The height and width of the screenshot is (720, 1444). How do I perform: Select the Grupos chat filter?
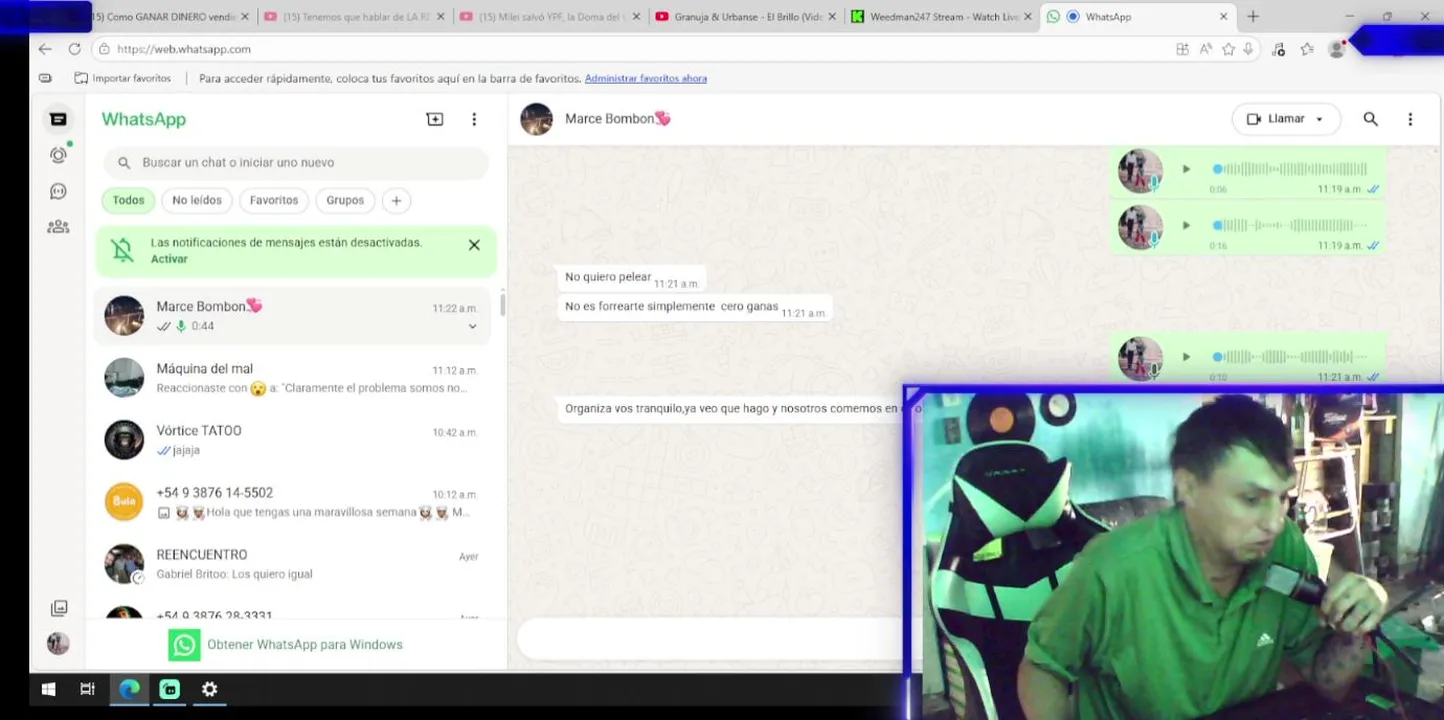[345, 200]
